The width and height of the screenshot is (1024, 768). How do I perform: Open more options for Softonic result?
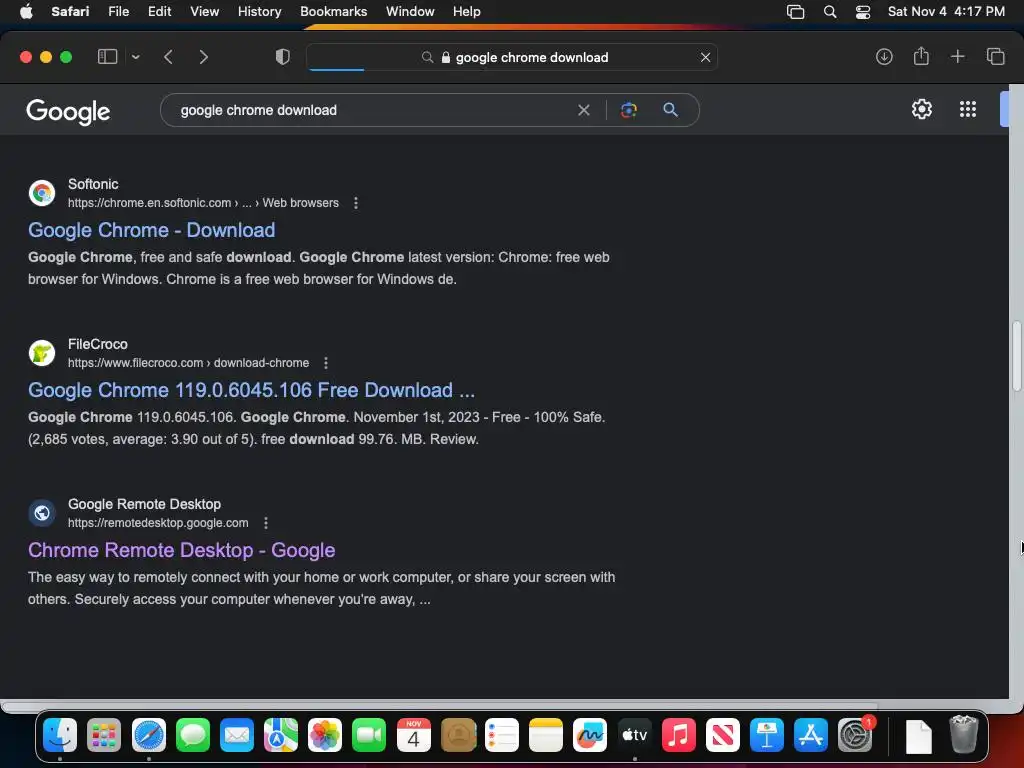click(x=356, y=203)
